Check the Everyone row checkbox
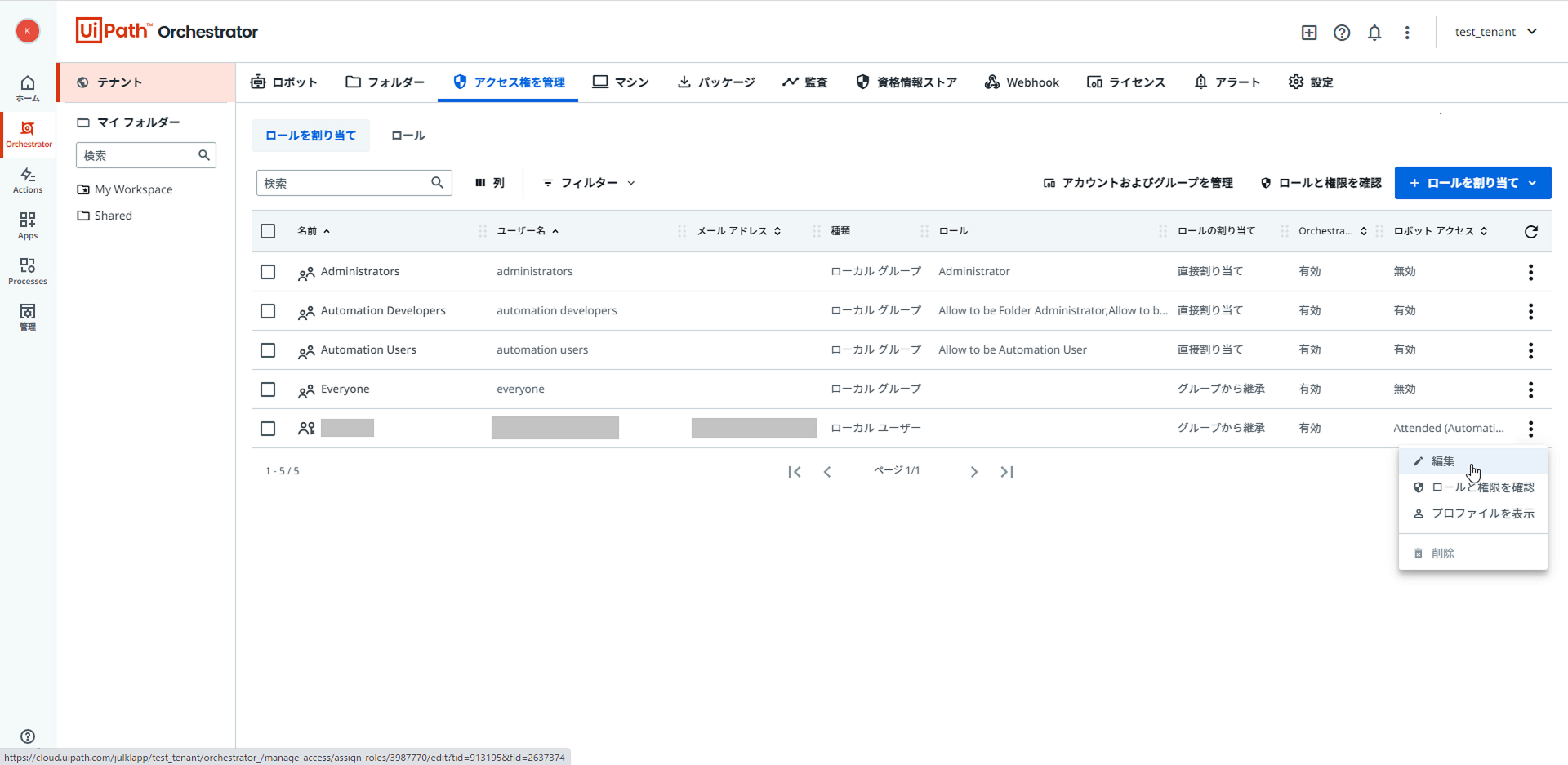This screenshot has height=765, width=1568. pyautogui.click(x=268, y=389)
